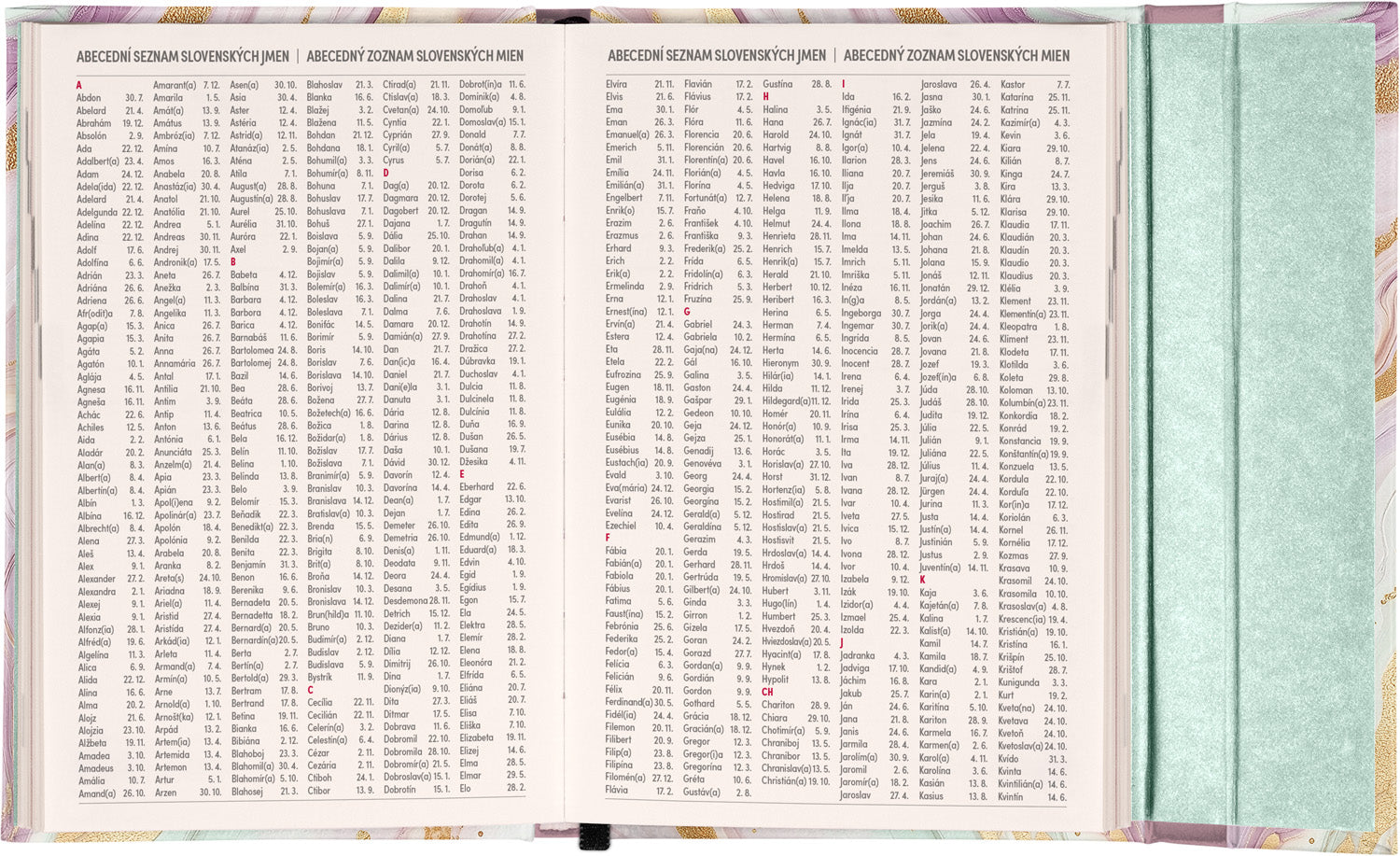This screenshot has width=1400, height=856.
Task: Click the name Elvíra on the right page
Action: pyautogui.click(x=616, y=85)
